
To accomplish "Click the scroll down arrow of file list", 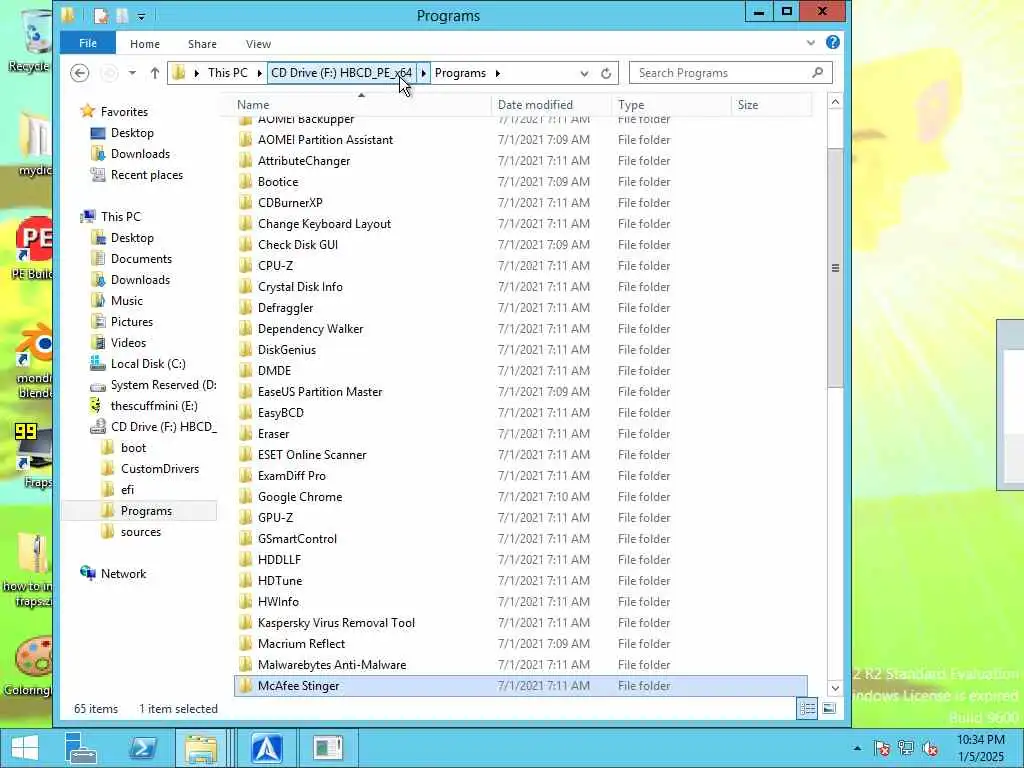I will (835, 688).
